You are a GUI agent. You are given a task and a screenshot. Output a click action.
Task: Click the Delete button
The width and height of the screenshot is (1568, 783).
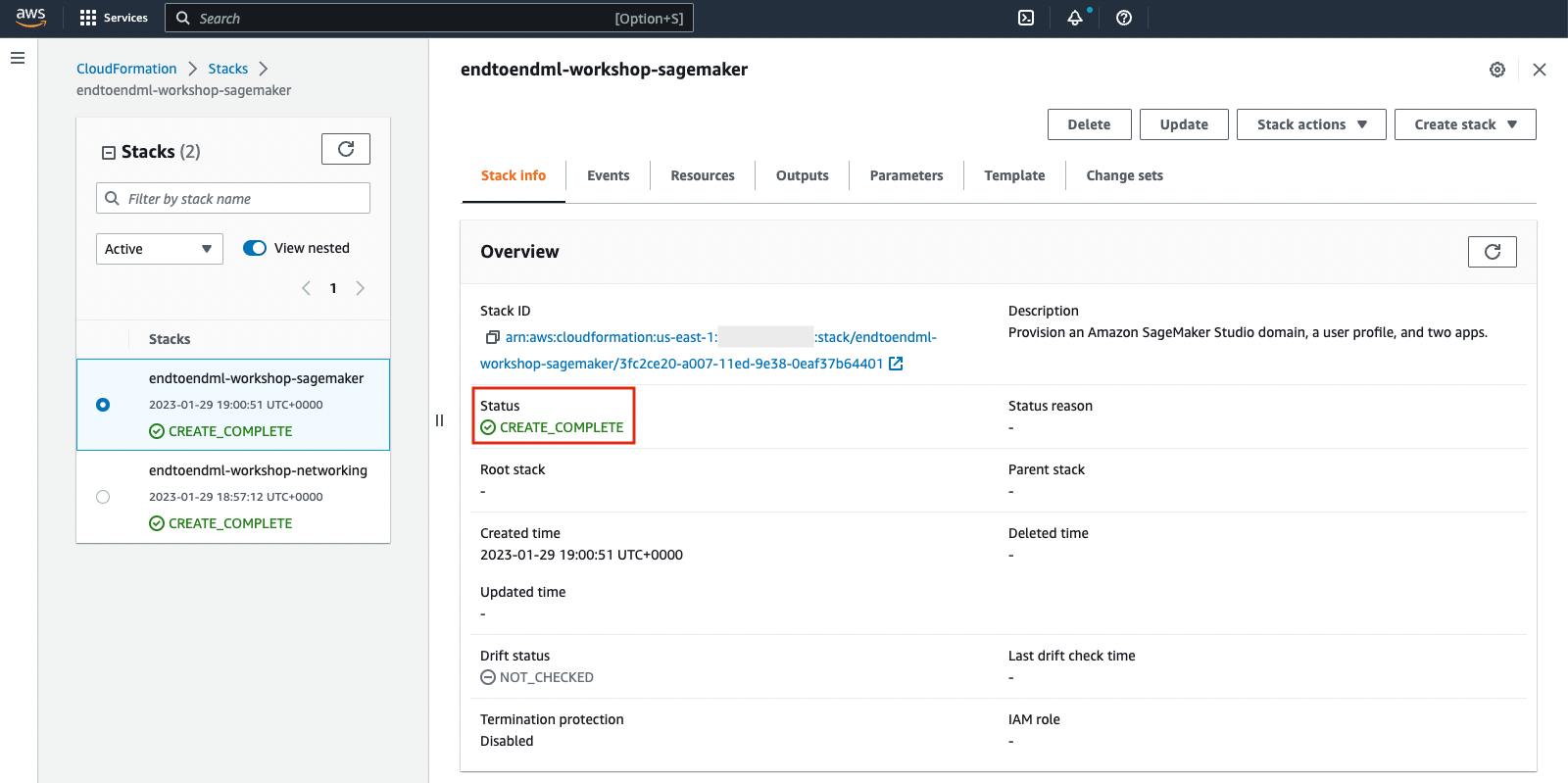1090,124
